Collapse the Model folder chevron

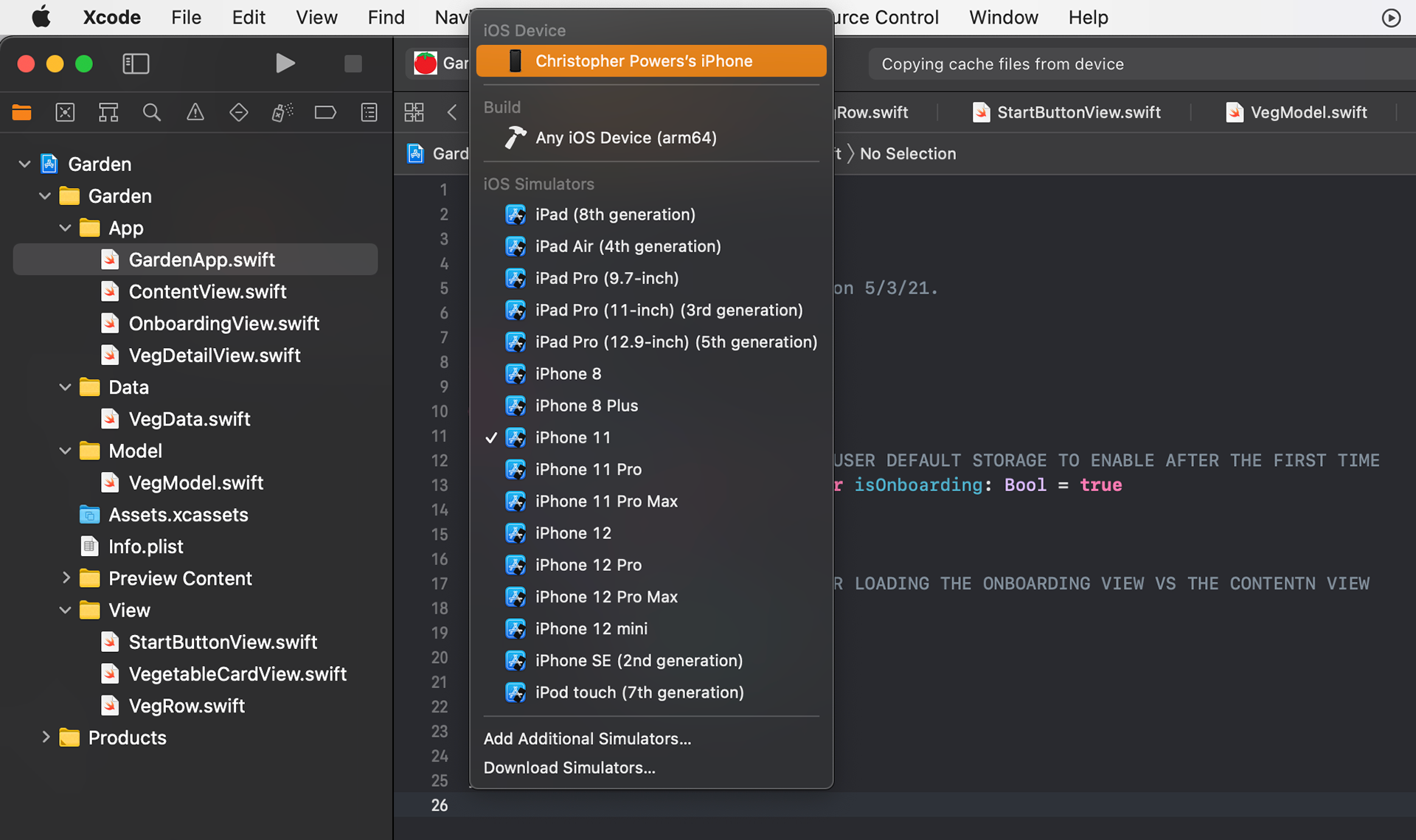pyautogui.click(x=65, y=451)
